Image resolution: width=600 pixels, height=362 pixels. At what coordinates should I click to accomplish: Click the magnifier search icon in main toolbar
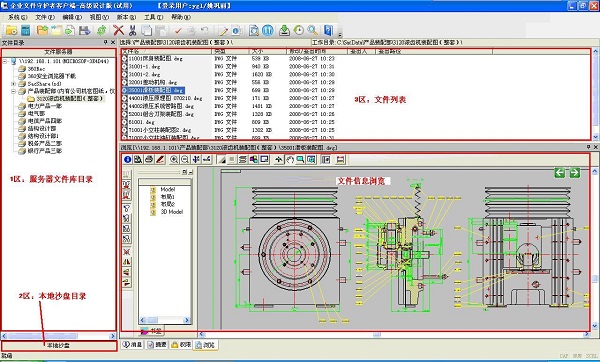click(x=313, y=30)
